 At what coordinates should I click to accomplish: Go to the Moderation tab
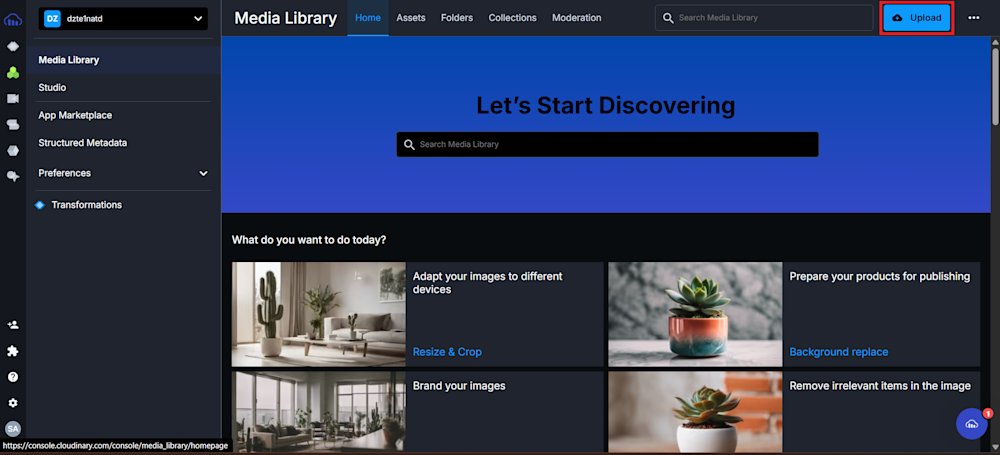(x=577, y=18)
